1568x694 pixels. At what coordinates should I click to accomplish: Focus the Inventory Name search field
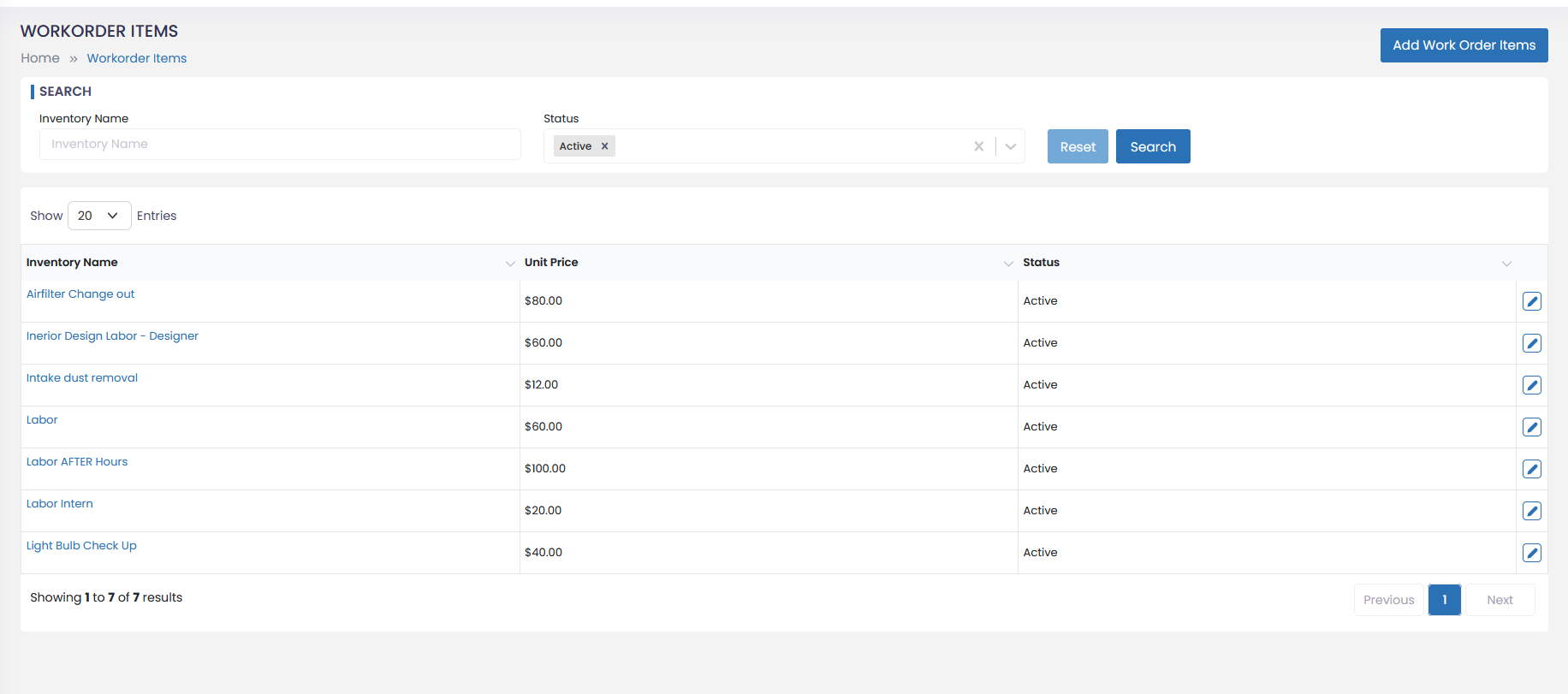280,145
